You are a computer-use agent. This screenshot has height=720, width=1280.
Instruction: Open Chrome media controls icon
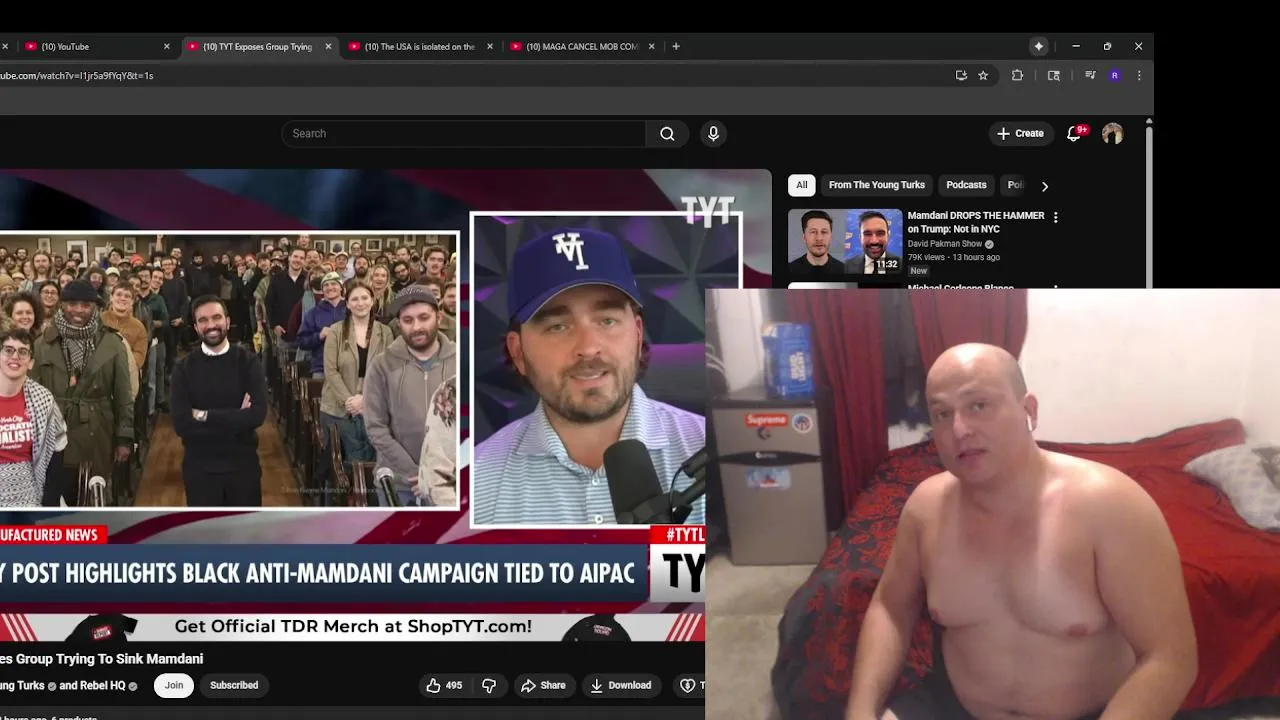[1090, 75]
